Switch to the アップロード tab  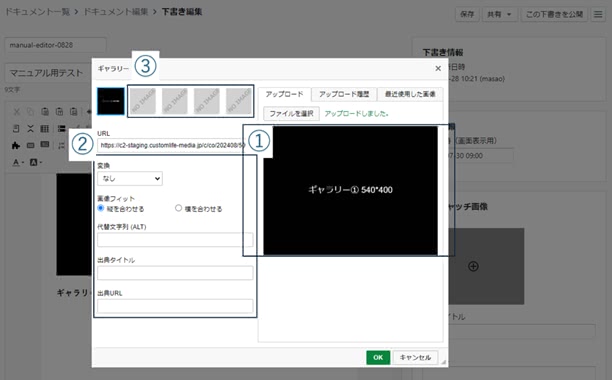285,94
